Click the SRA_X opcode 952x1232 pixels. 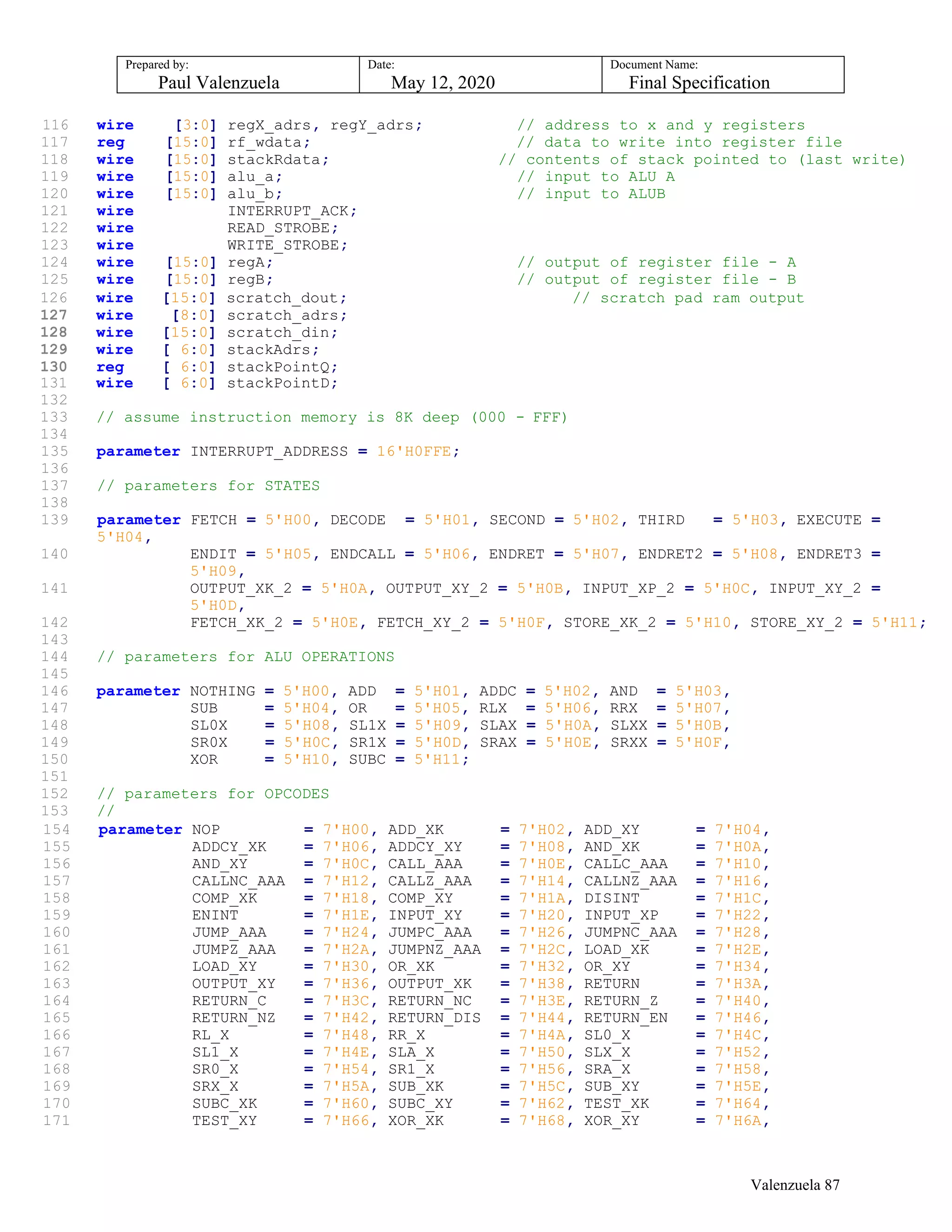click(x=607, y=1069)
